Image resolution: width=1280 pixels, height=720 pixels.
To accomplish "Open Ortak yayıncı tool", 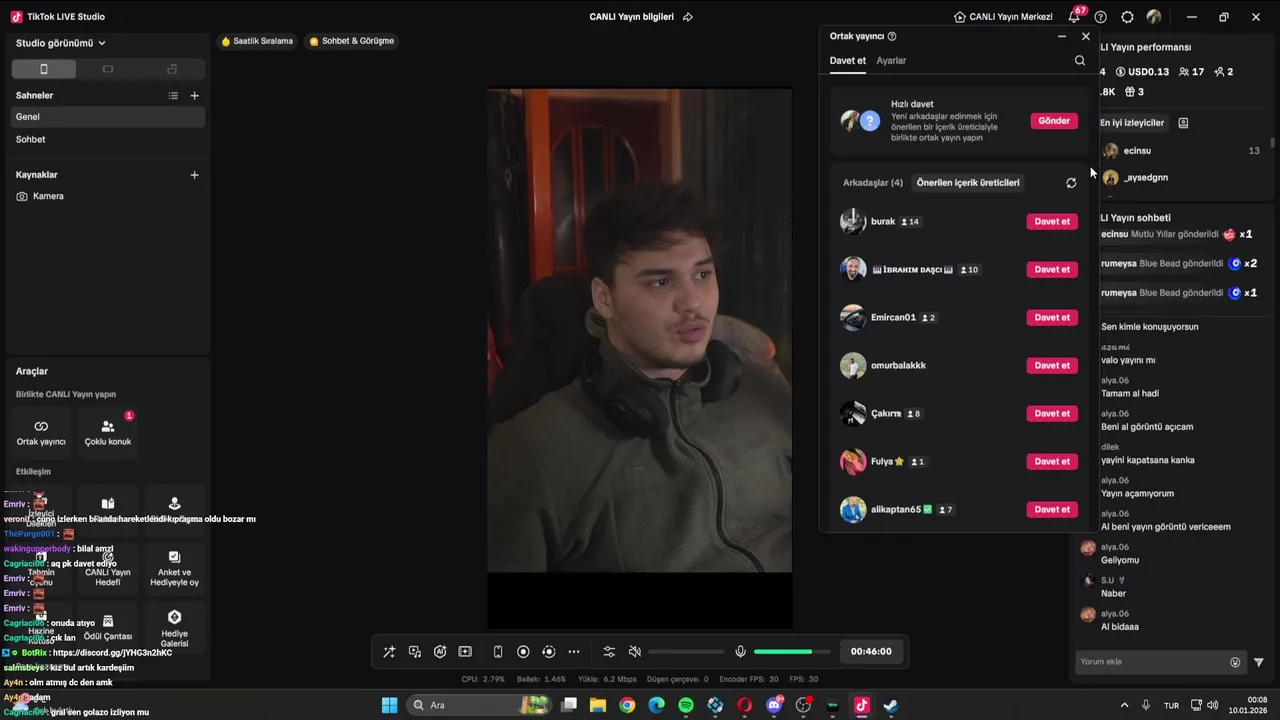I will (41, 432).
